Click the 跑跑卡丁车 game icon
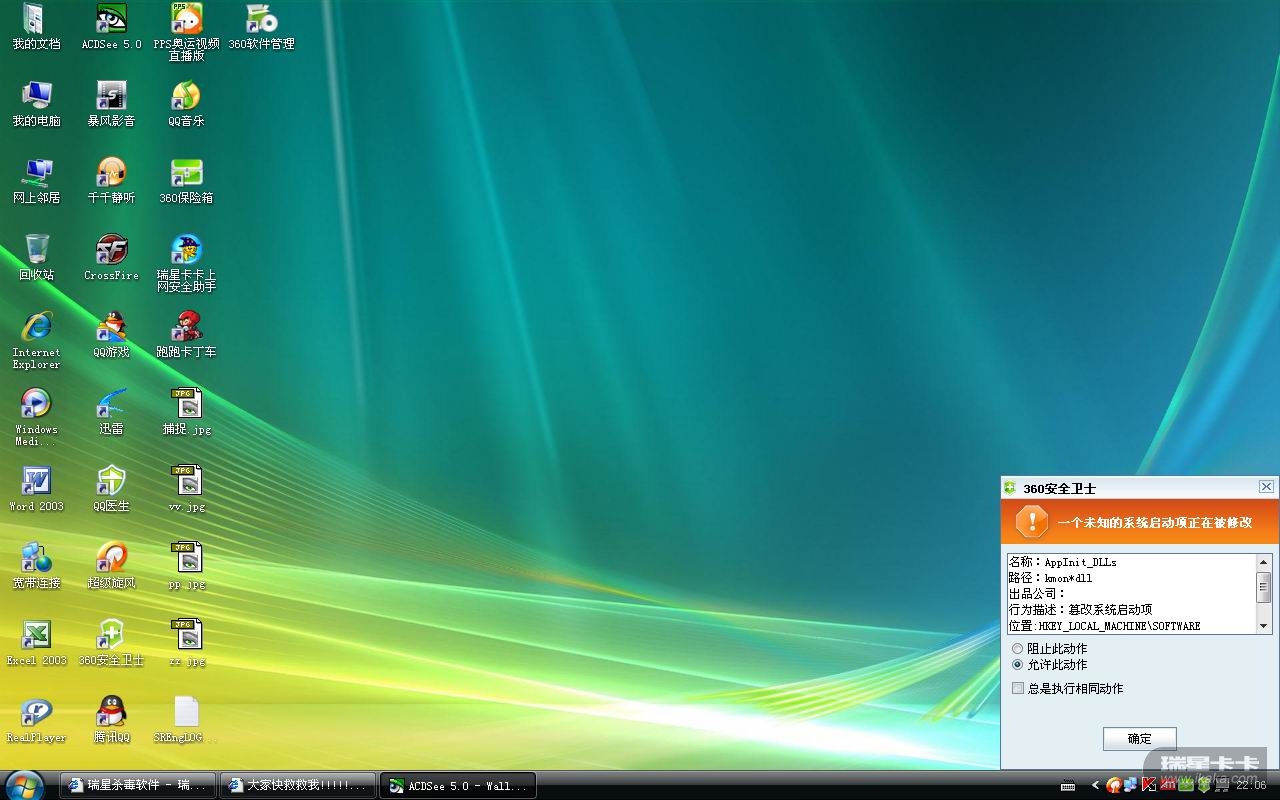The height and width of the screenshot is (800, 1280). pos(186,335)
